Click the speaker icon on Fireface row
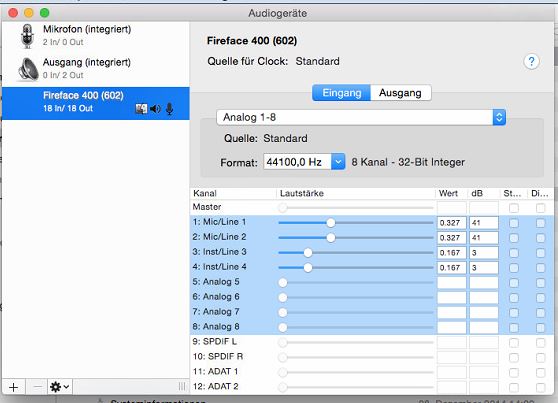558x403 pixels. (155, 109)
